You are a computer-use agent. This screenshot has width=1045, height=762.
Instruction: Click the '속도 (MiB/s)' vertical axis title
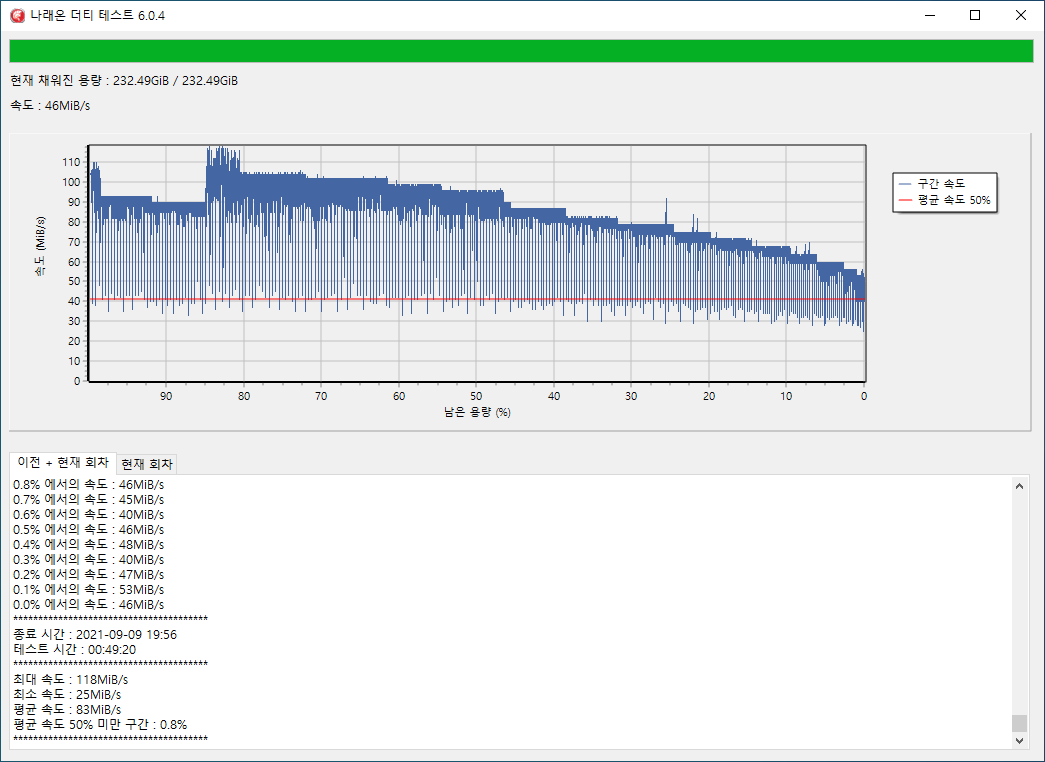click(41, 247)
